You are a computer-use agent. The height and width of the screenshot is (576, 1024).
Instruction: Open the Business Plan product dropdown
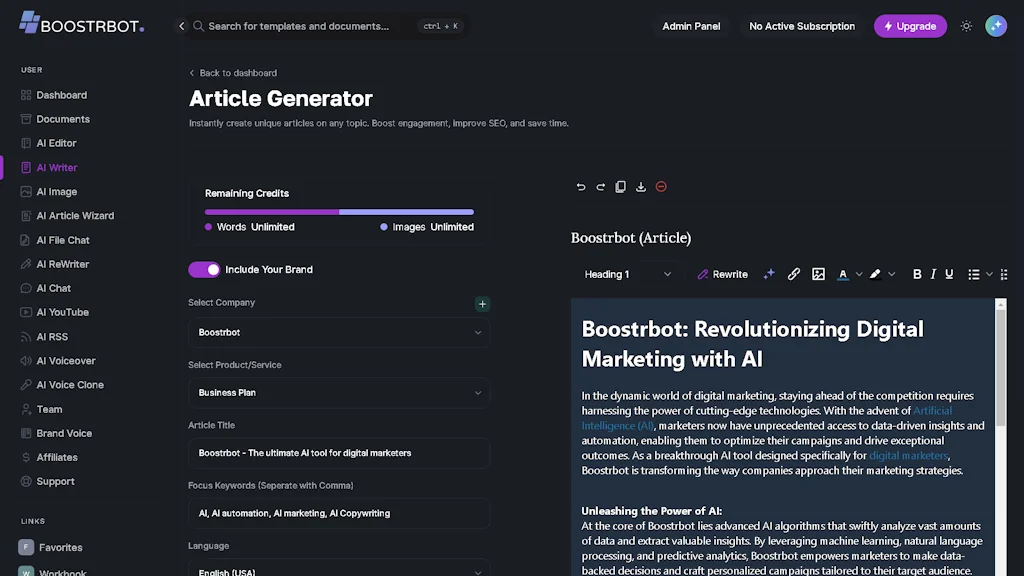click(x=338, y=392)
